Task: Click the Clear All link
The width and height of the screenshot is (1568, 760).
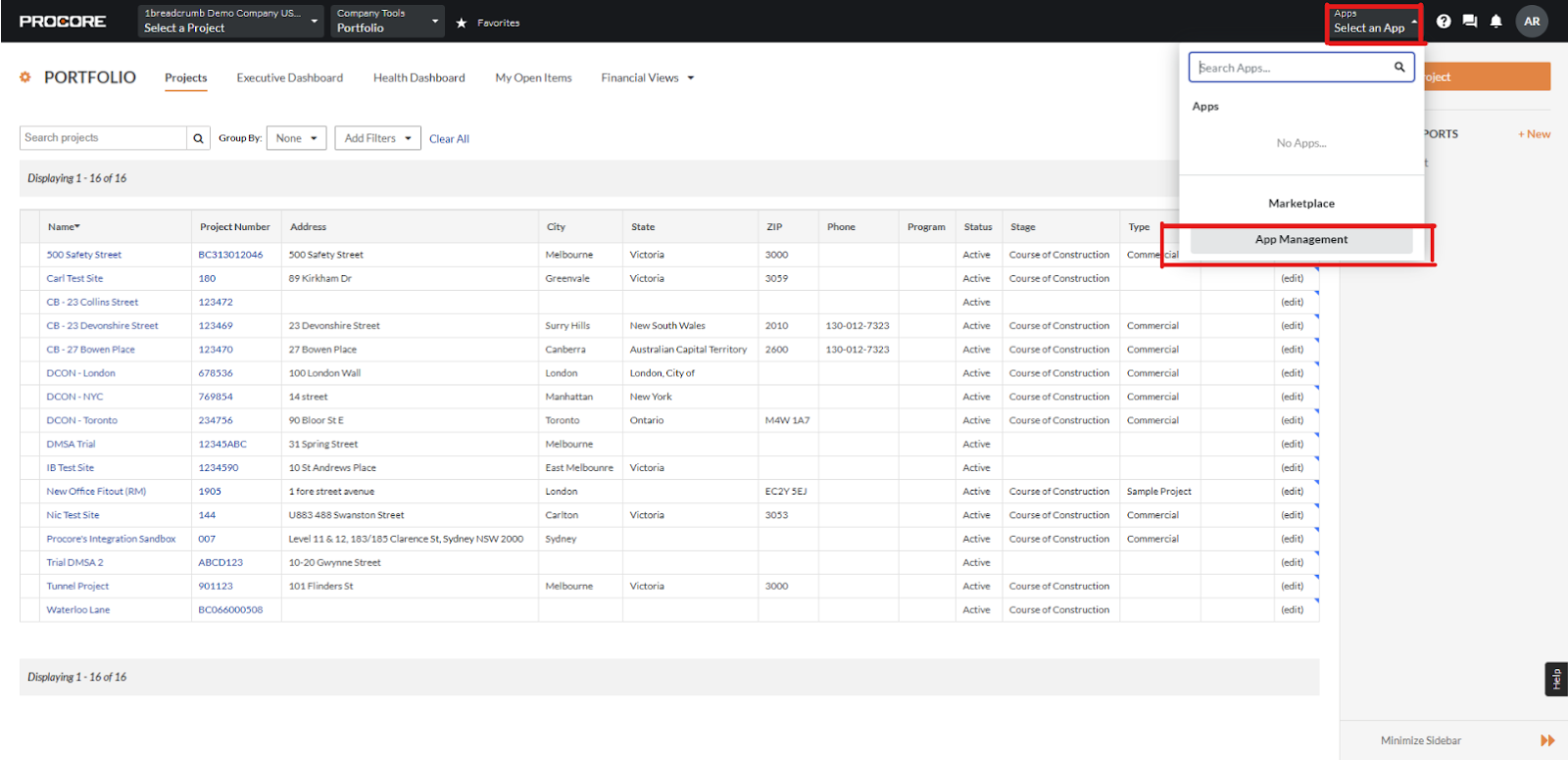Action: pos(449,139)
